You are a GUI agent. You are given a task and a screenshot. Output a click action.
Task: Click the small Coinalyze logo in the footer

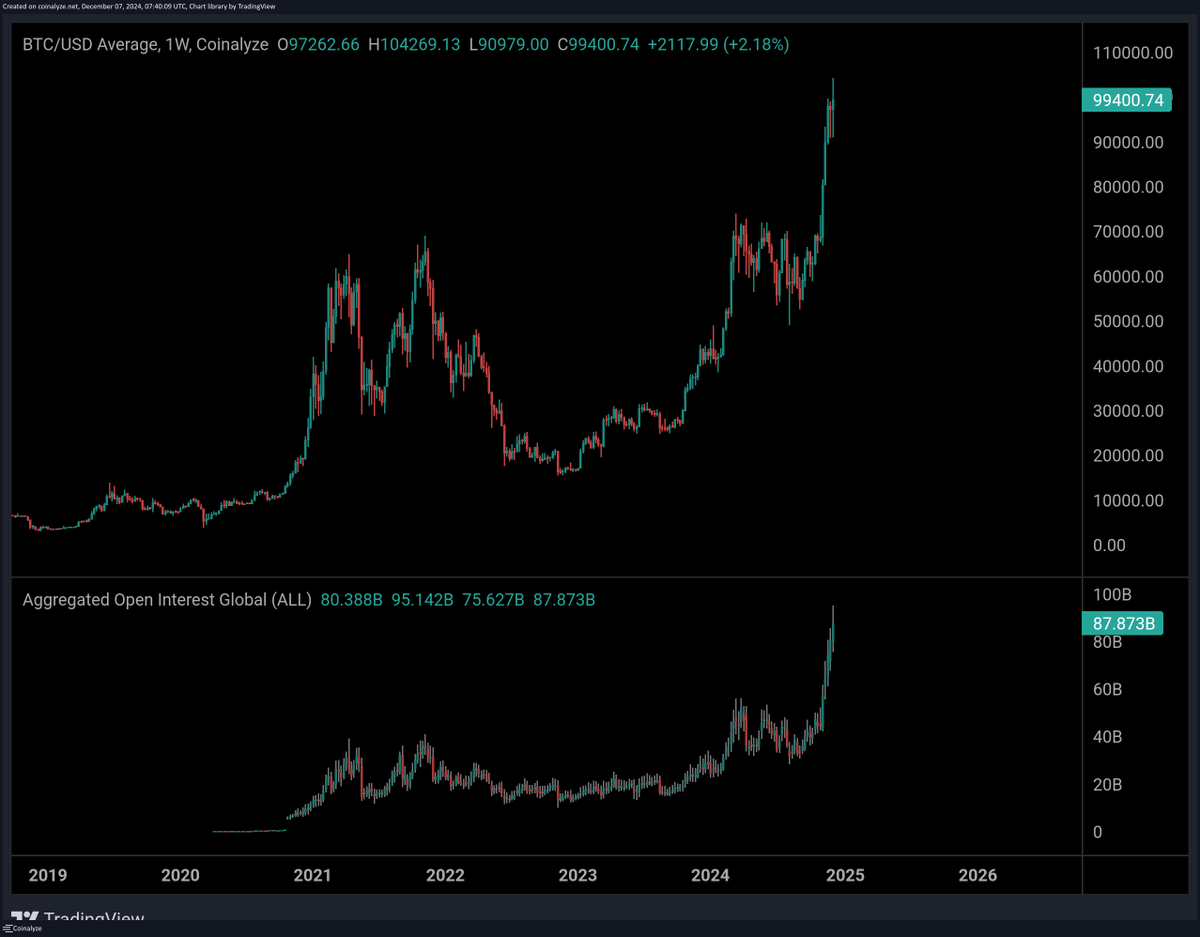[23, 930]
